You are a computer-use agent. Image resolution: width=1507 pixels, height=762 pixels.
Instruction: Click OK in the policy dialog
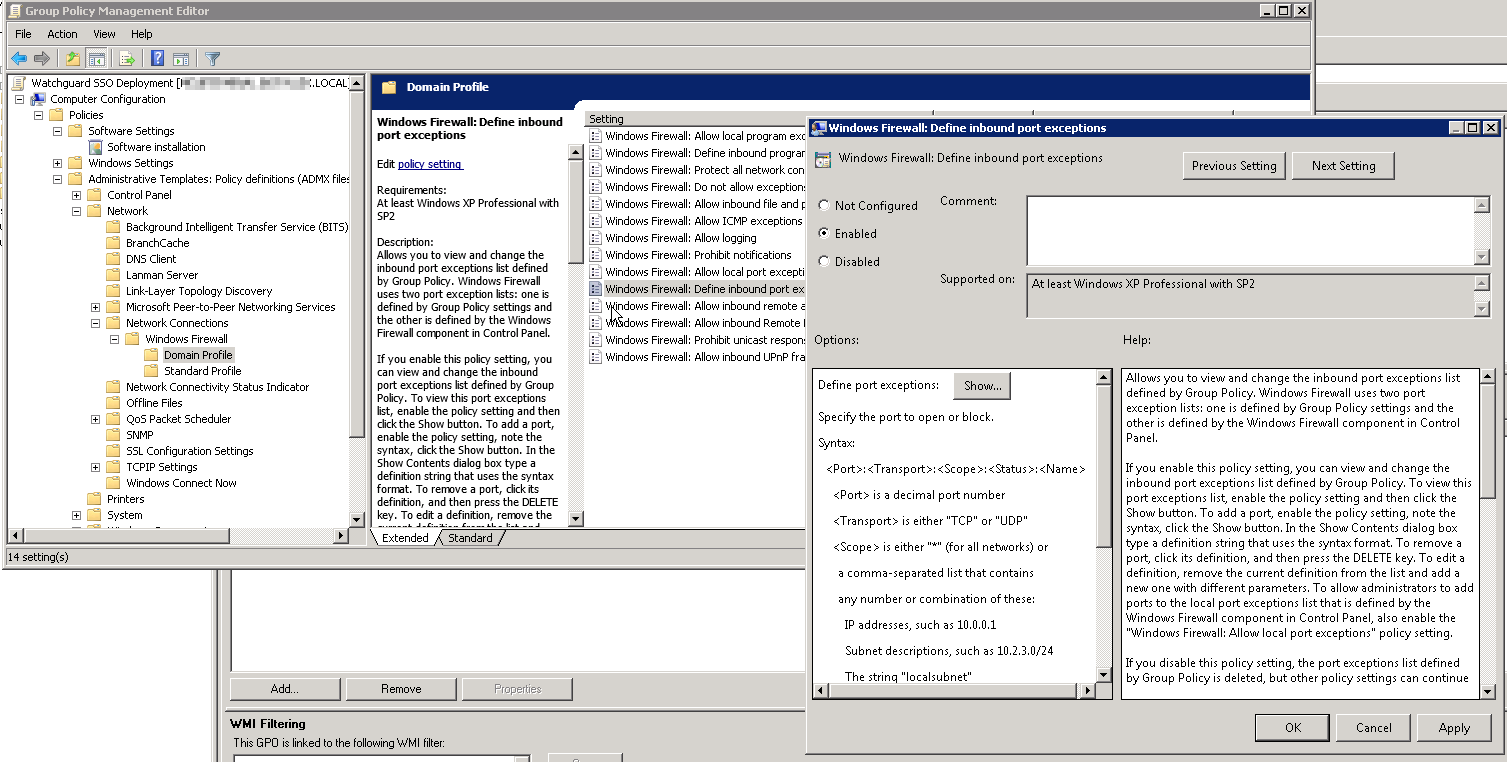tap(1293, 728)
